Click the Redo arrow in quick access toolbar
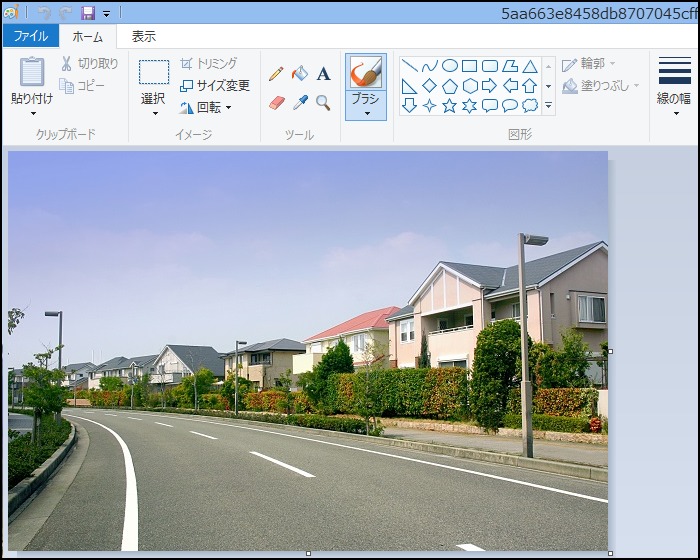 (x=66, y=13)
